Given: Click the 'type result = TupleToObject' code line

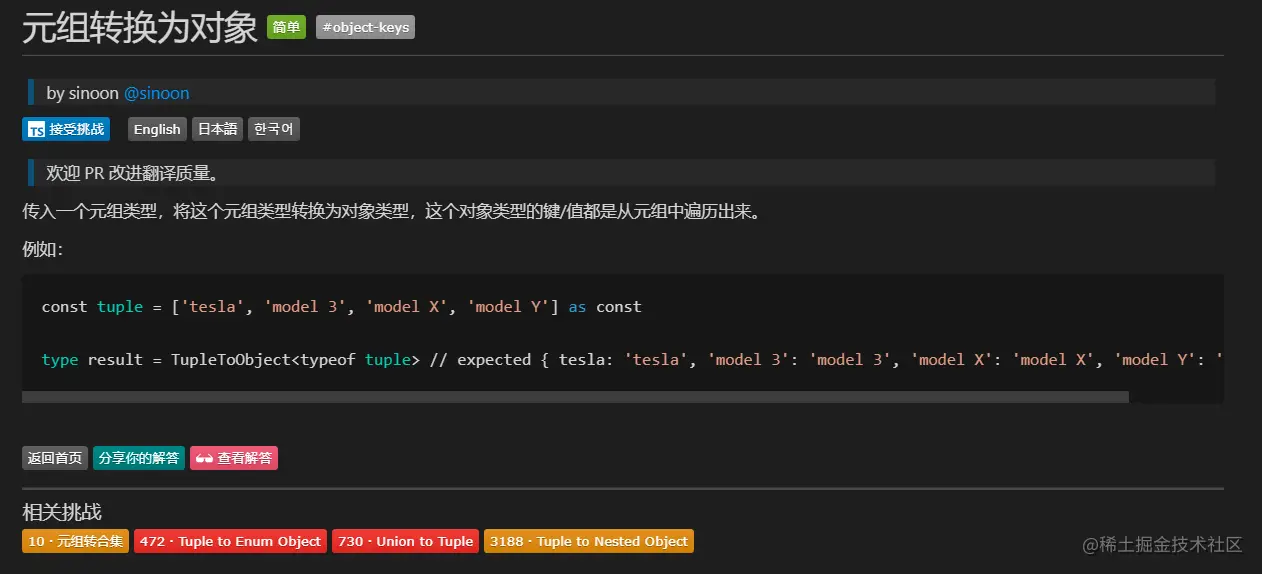Looking at the screenshot, I should point(632,359).
